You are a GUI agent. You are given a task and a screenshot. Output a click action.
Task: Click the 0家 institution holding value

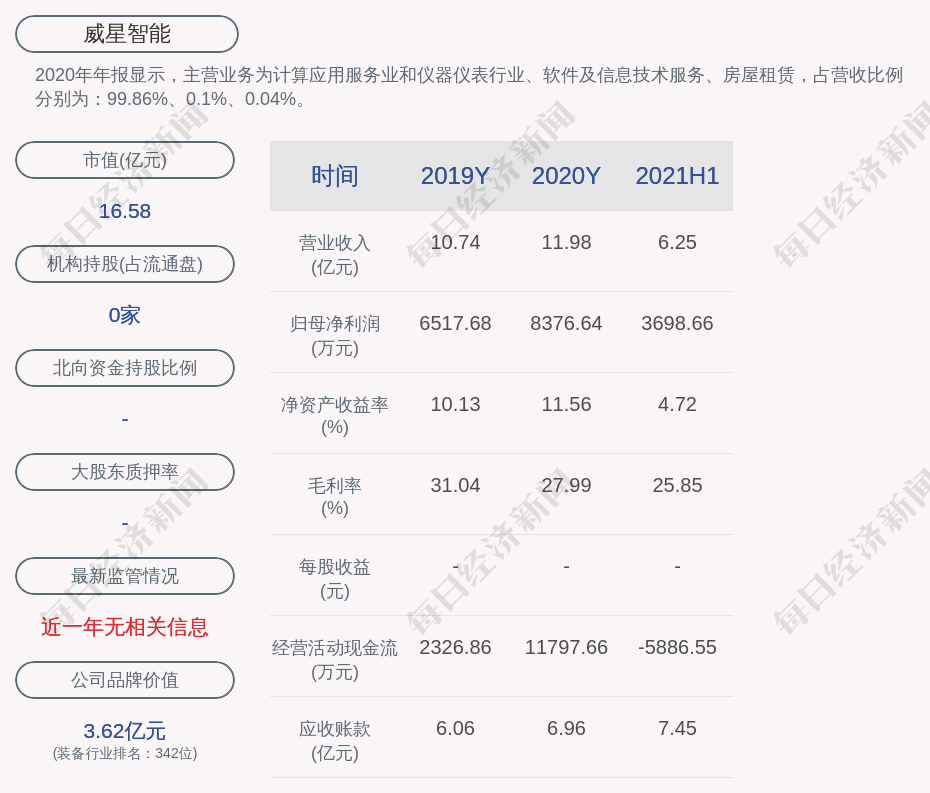[125, 315]
